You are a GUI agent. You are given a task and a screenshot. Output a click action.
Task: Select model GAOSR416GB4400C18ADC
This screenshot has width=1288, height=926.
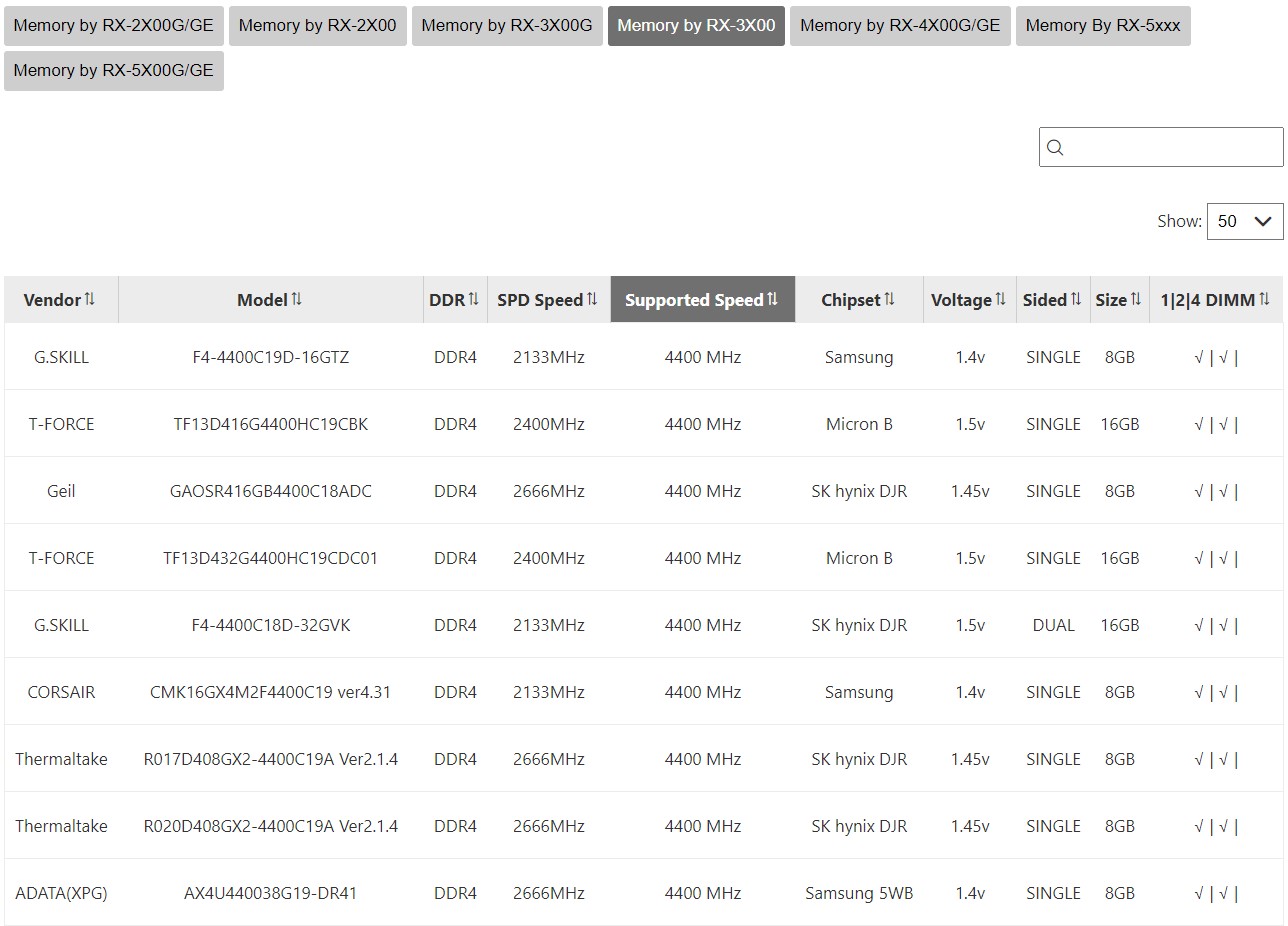[271, 491]
